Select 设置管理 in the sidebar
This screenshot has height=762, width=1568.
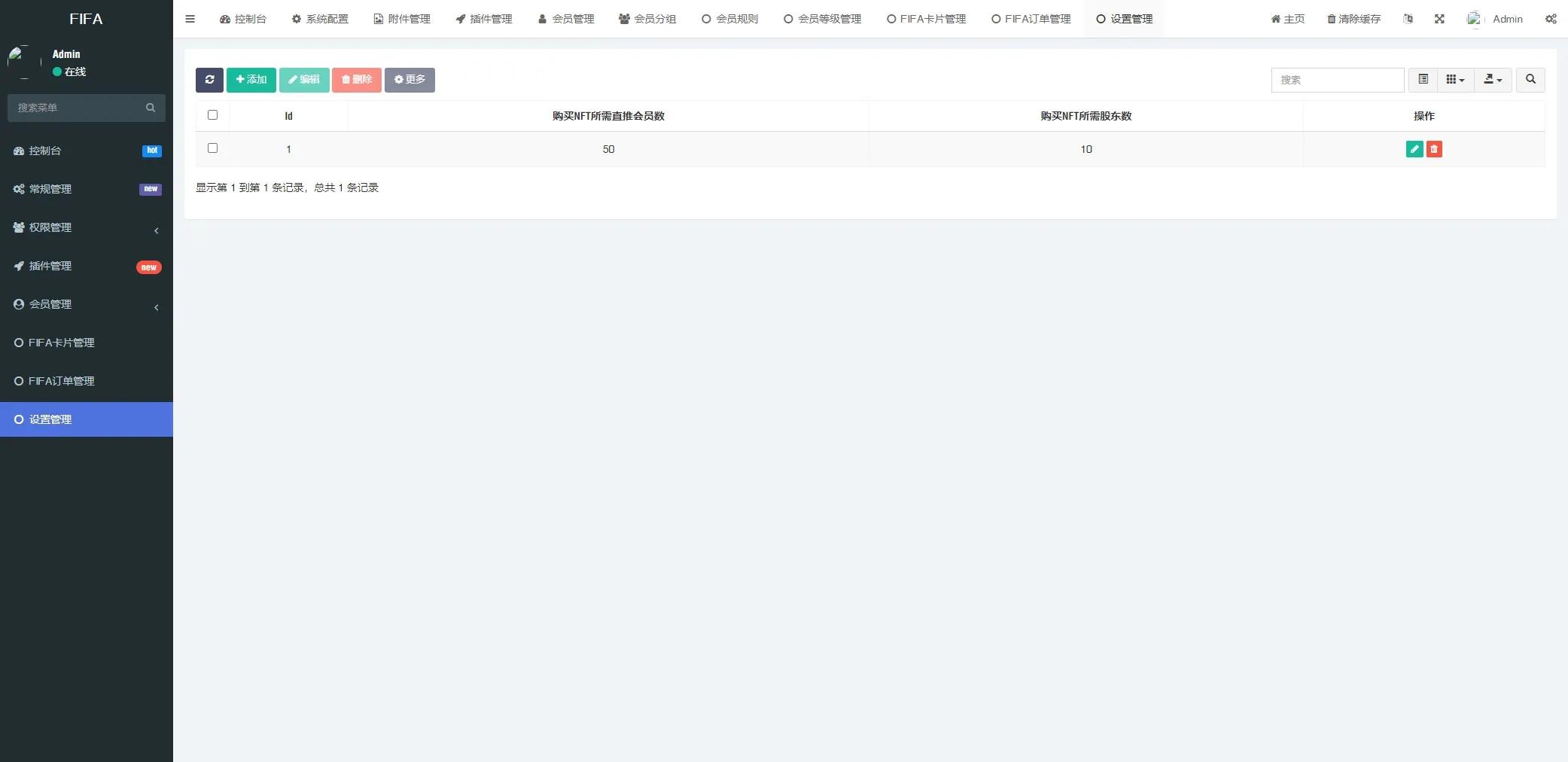point(87,419)
